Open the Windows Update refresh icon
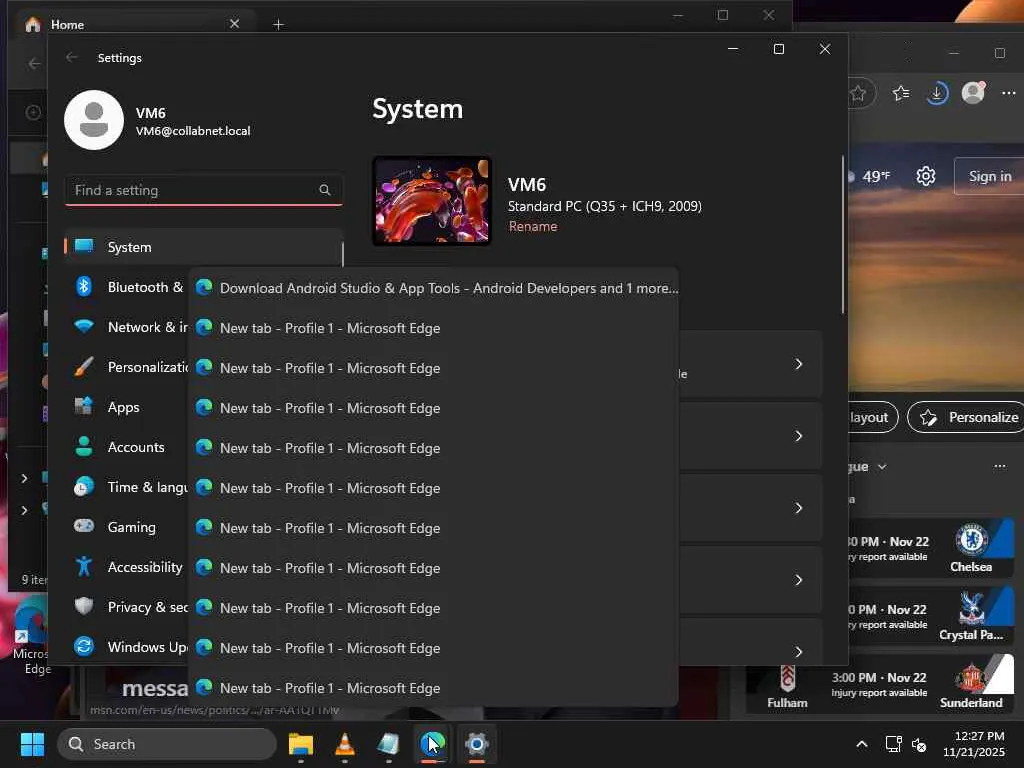This screenshot has width=1024, height=768. point(84,647)
